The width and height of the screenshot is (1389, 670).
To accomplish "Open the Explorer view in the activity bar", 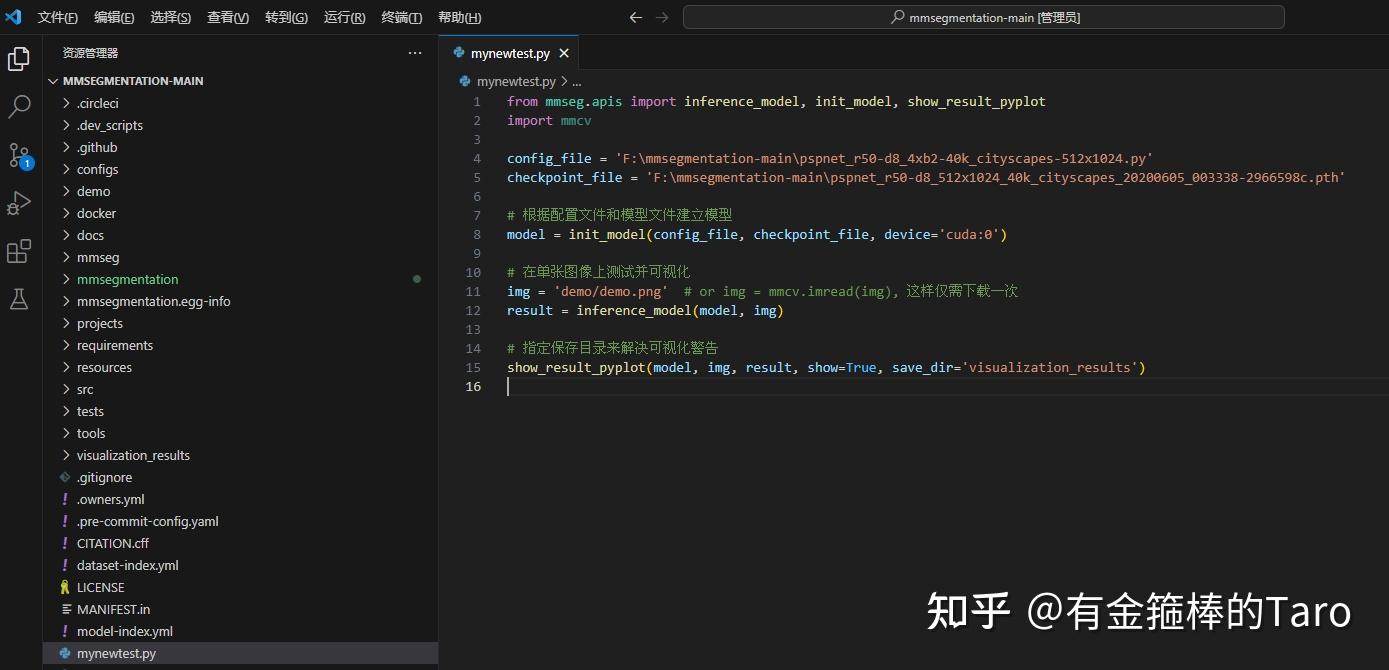I will click(x=19, y=58).
